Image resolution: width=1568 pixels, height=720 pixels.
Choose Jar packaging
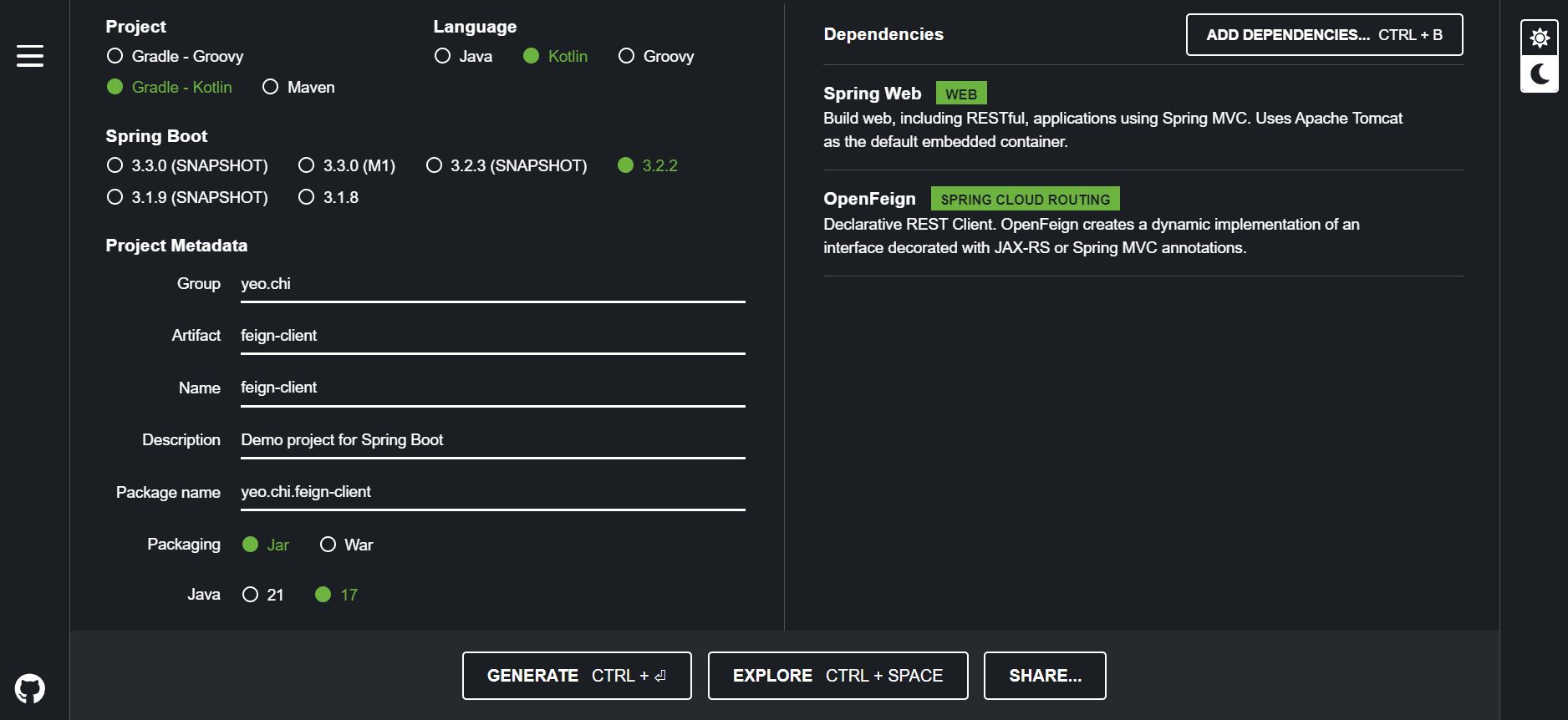[x=266, y=545]
